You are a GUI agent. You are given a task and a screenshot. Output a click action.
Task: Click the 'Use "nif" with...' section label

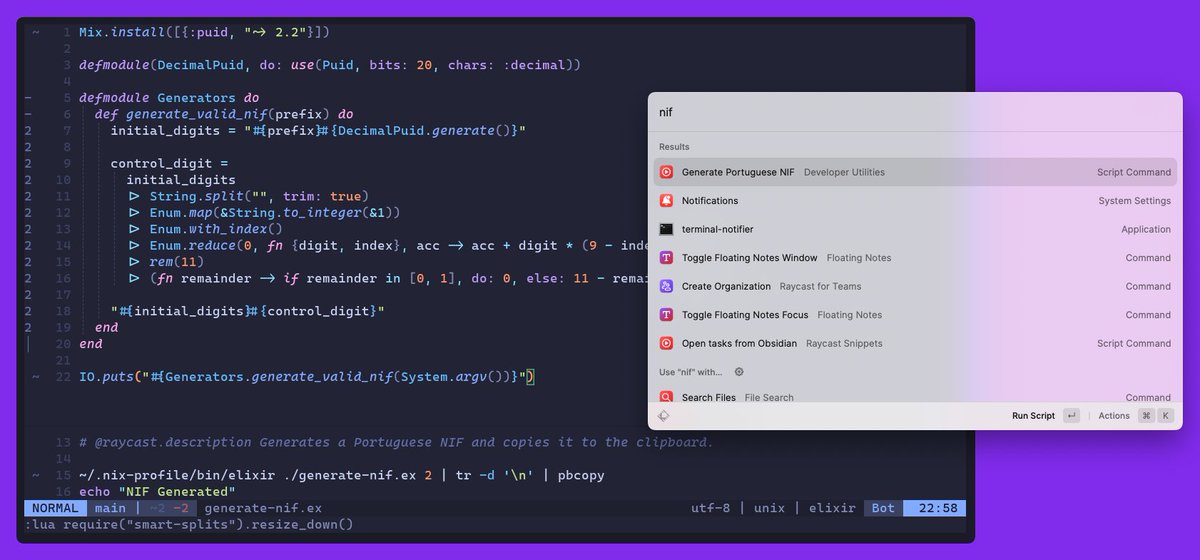[x=690, y=372]
